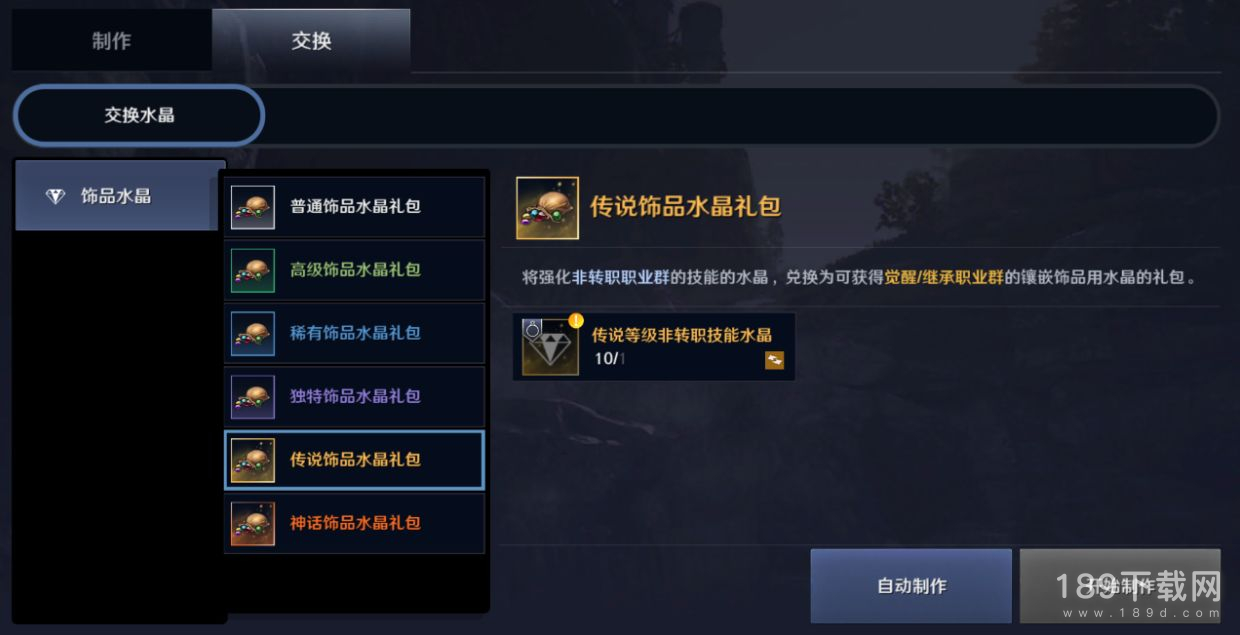Click the 普通饰品水晶礼包 bag icon

click(253, 207)
